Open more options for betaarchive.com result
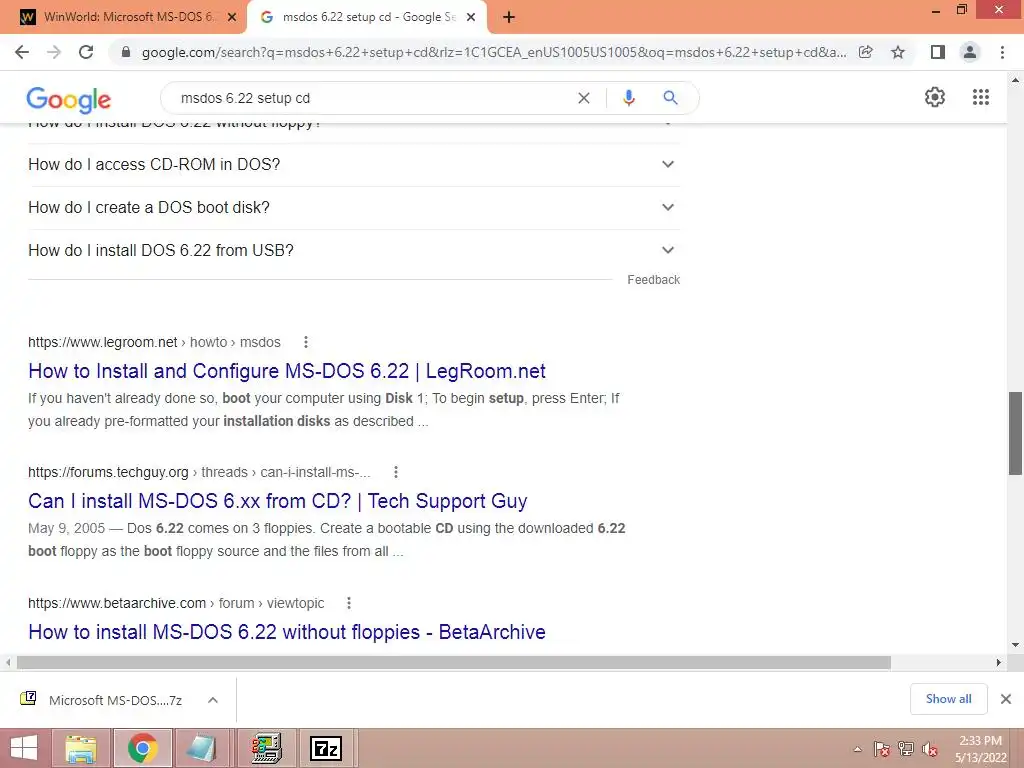Screen dimensions: 1024x768 pyautogui.click(x=349, y=603)
